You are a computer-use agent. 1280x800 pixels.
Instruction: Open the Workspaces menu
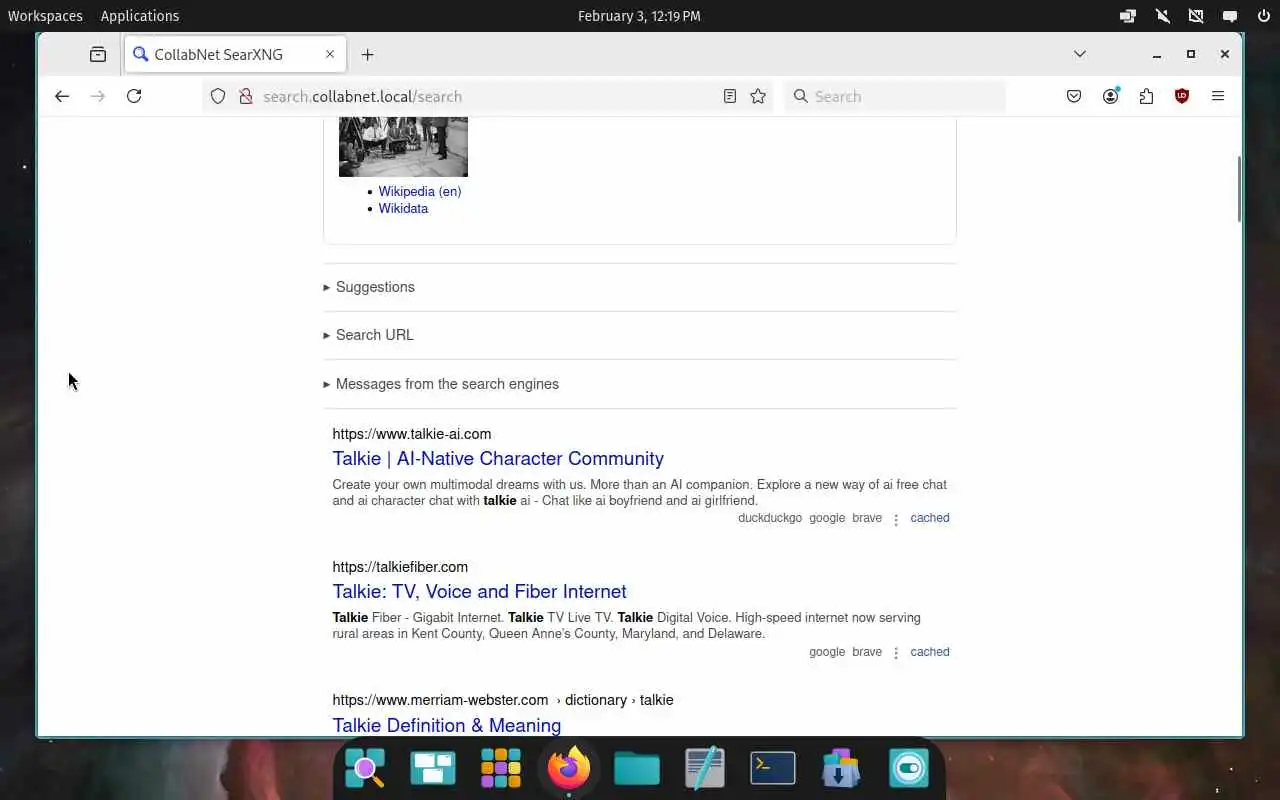(x=45, y=16)
